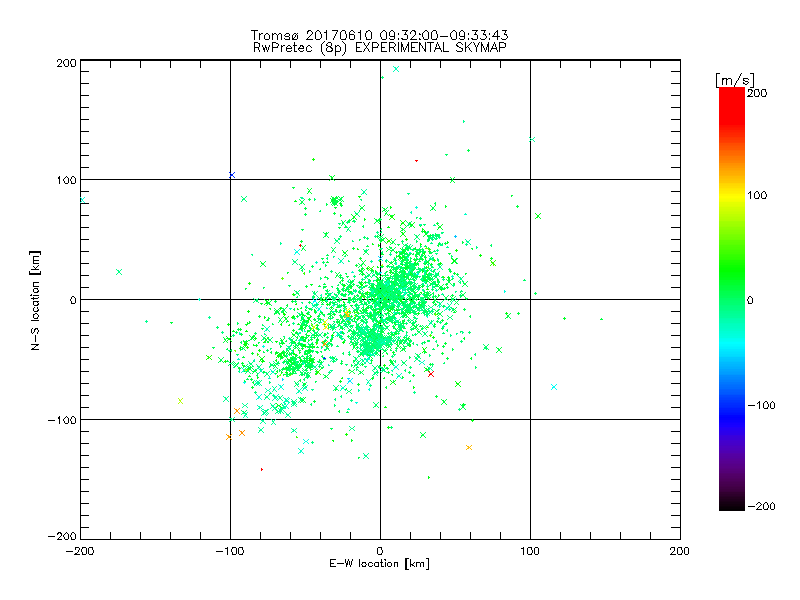Click the x-axis tick label "200"
800x600 pixels.
(679, 551)
